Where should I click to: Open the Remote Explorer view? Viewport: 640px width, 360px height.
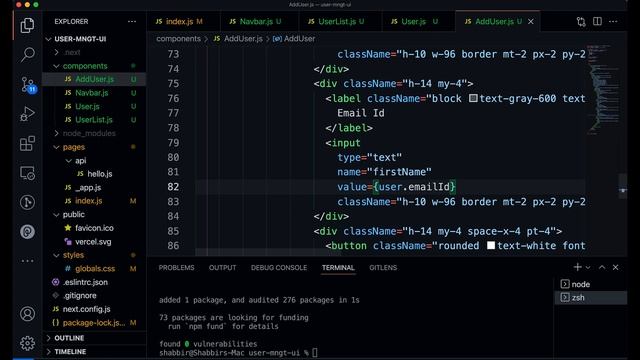pyautogui.click(x=27, y=173)
